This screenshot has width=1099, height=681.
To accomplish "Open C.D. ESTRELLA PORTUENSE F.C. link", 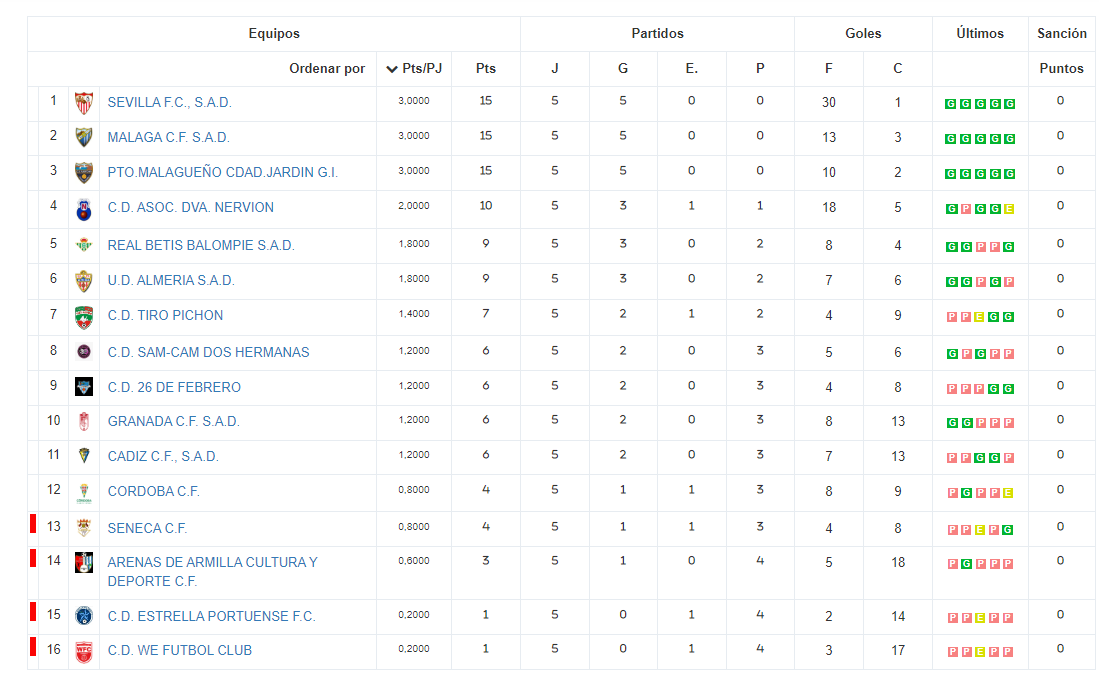I will coord(212,617).
